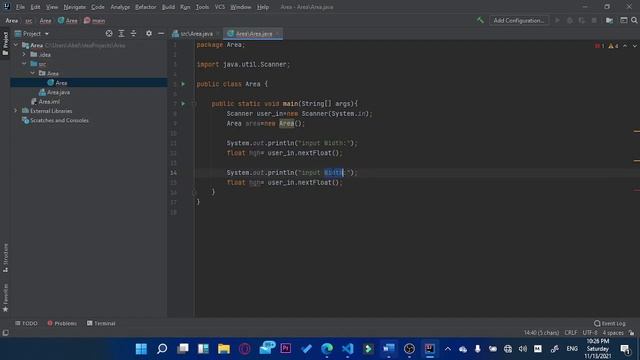The image size is (640, 360).
Task: Open the Tools menu
Action: coord(202,7)
